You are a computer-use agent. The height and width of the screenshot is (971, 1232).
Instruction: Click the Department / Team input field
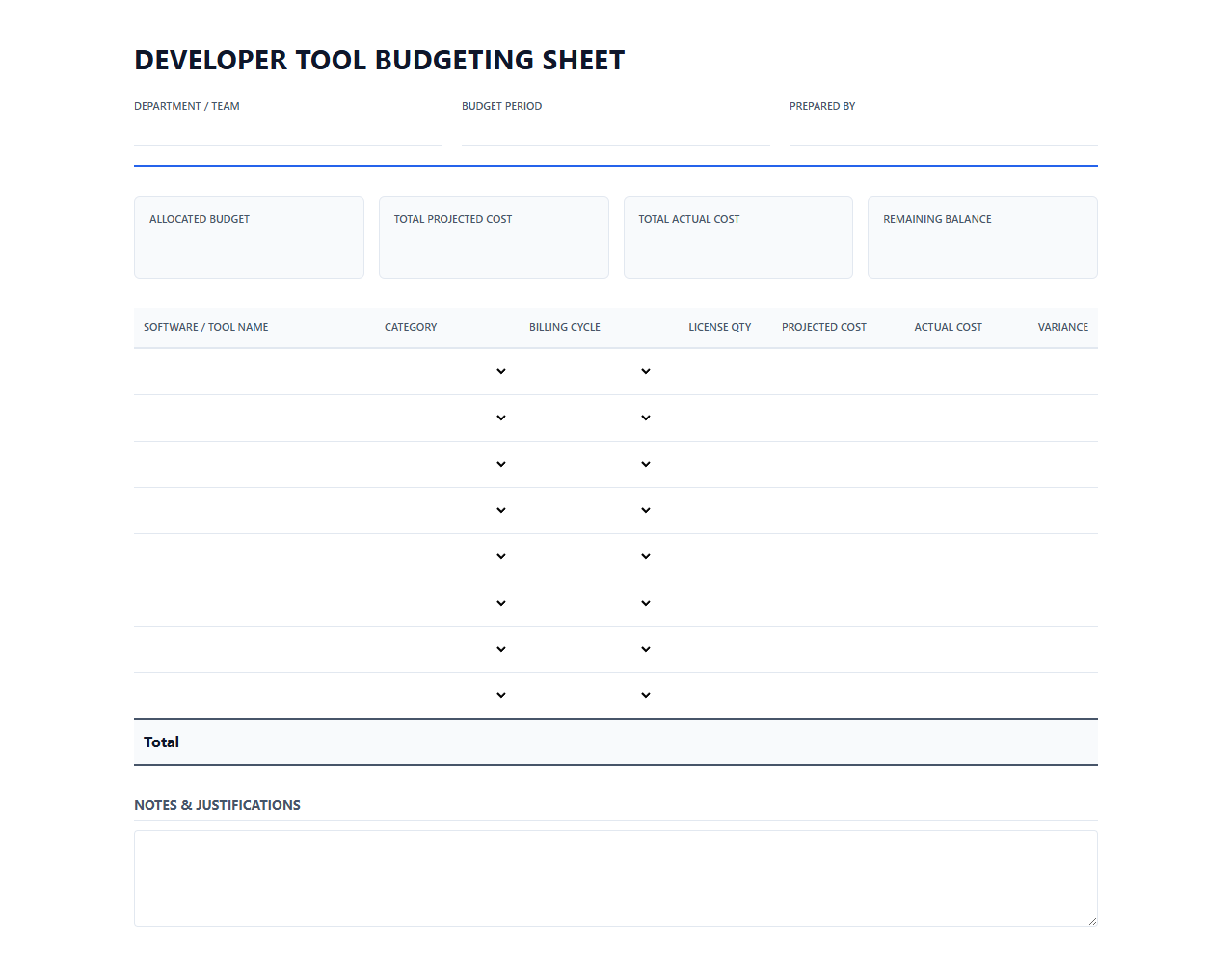pyautogui.click(x=288, y=131)
